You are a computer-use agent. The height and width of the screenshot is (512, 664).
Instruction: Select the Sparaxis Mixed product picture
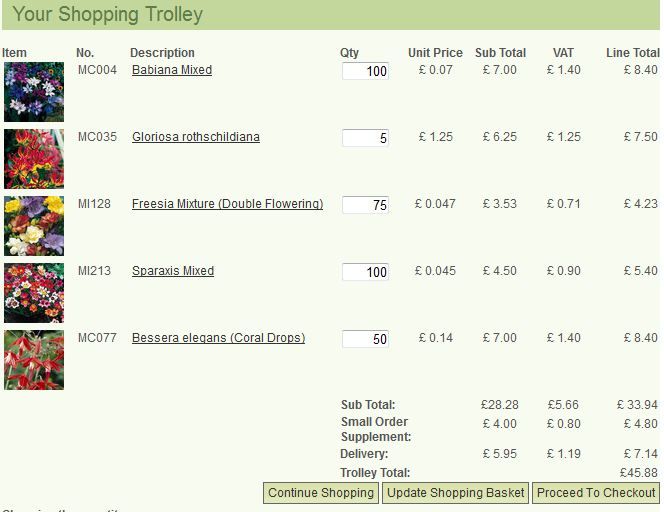tap(34, 293)
